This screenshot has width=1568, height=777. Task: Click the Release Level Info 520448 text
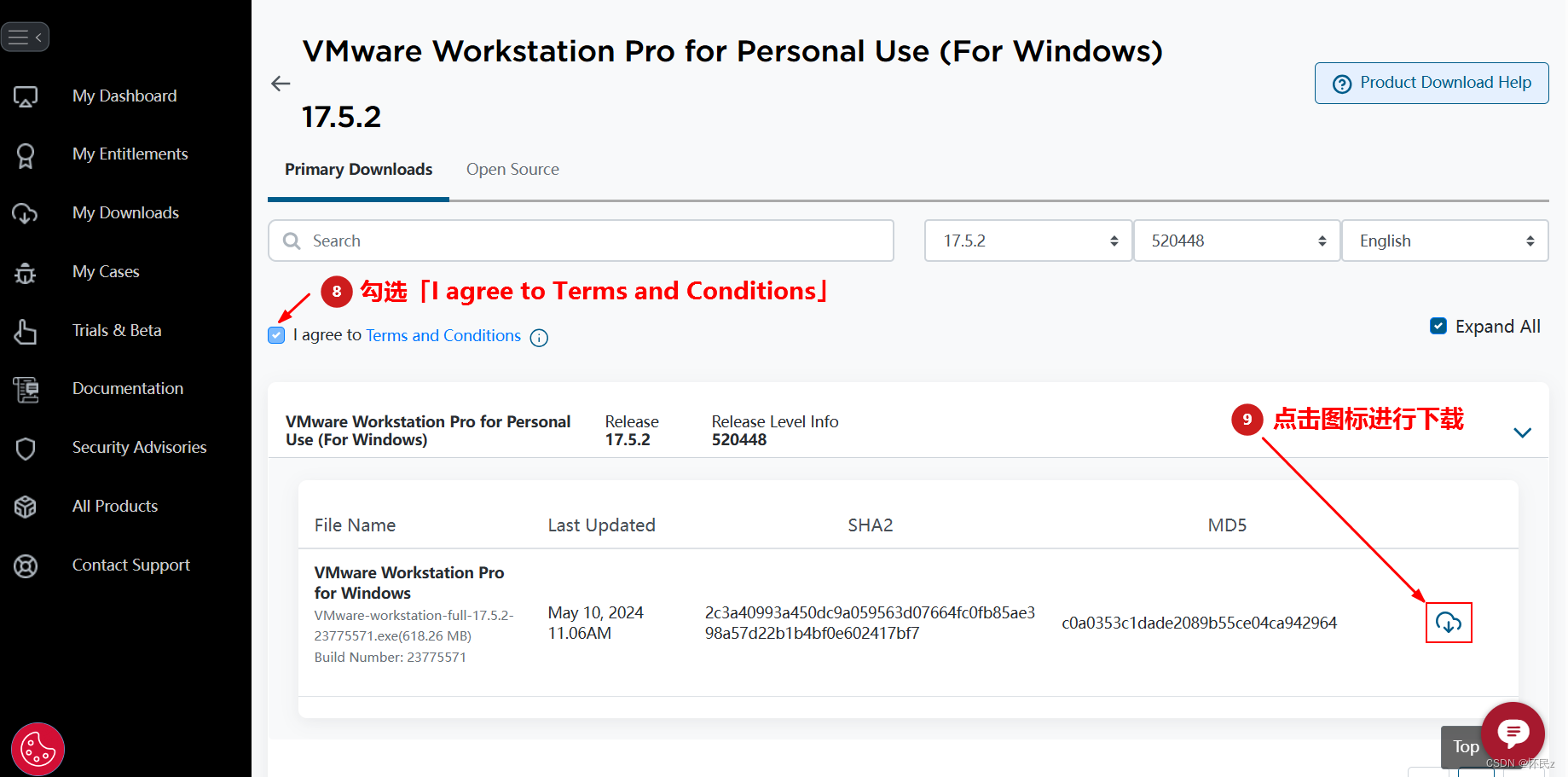pyautogui.click(x=775, y=431)
